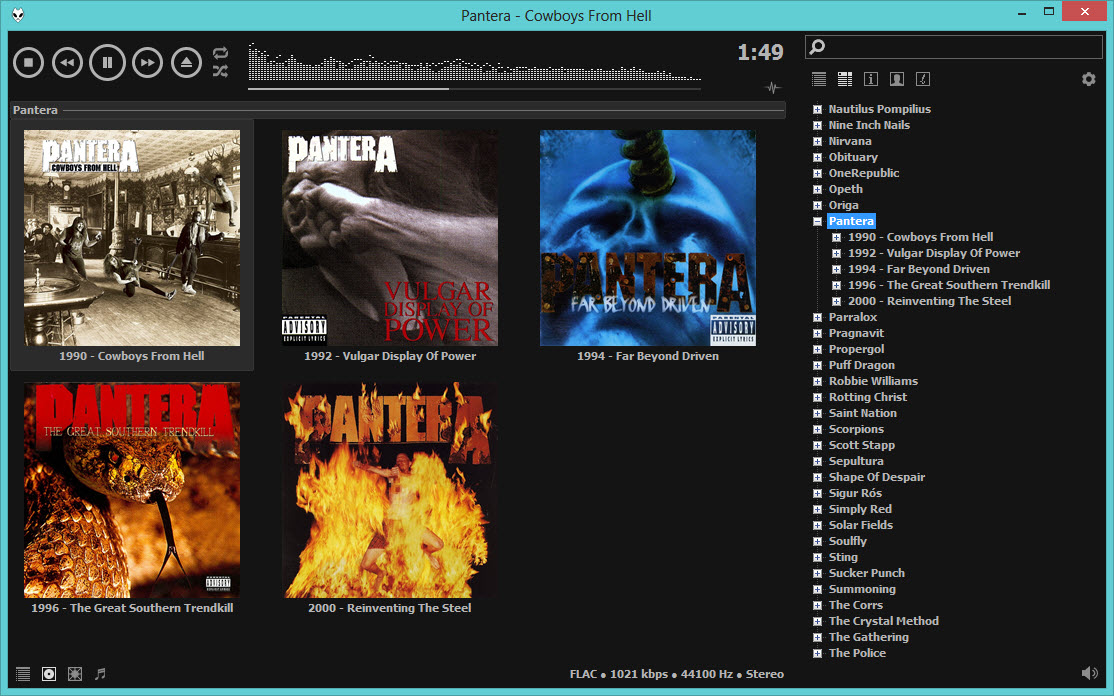Skip to the next track
The width and height of the screenshot is (1114, 696).
[x=147, y=63]
